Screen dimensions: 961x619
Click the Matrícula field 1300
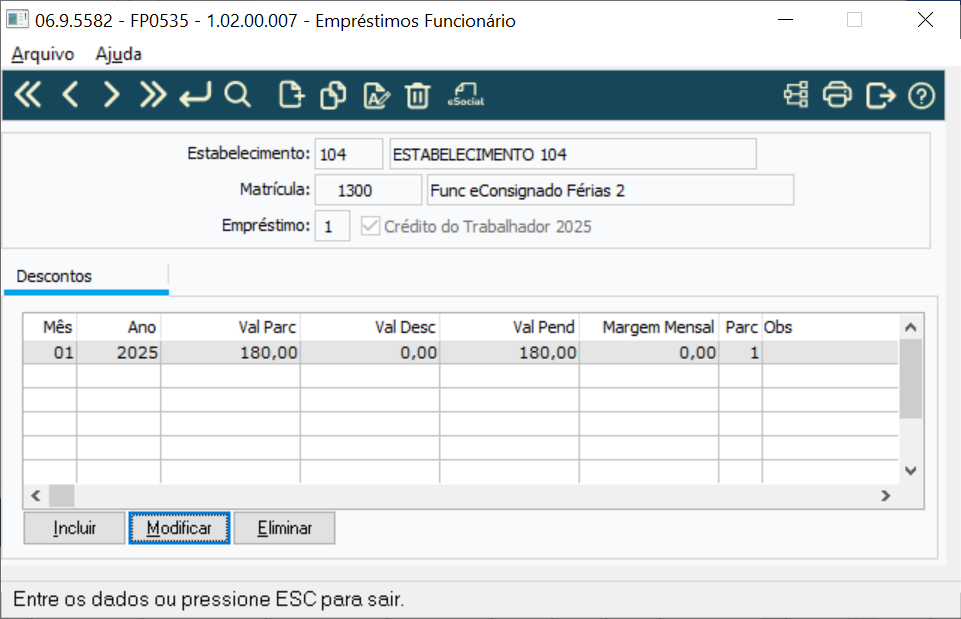368,190
